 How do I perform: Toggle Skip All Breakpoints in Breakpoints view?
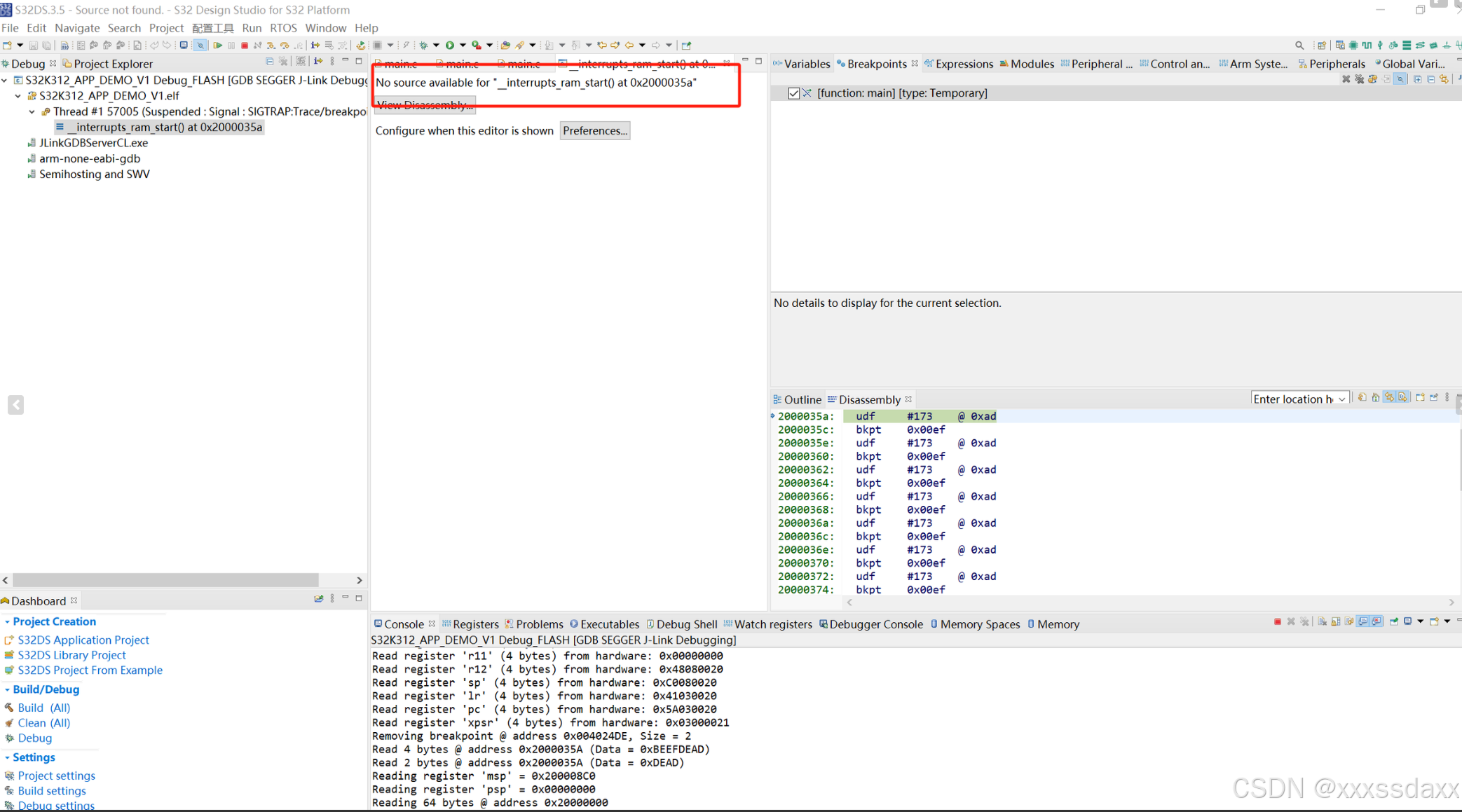pos(1400,79)
